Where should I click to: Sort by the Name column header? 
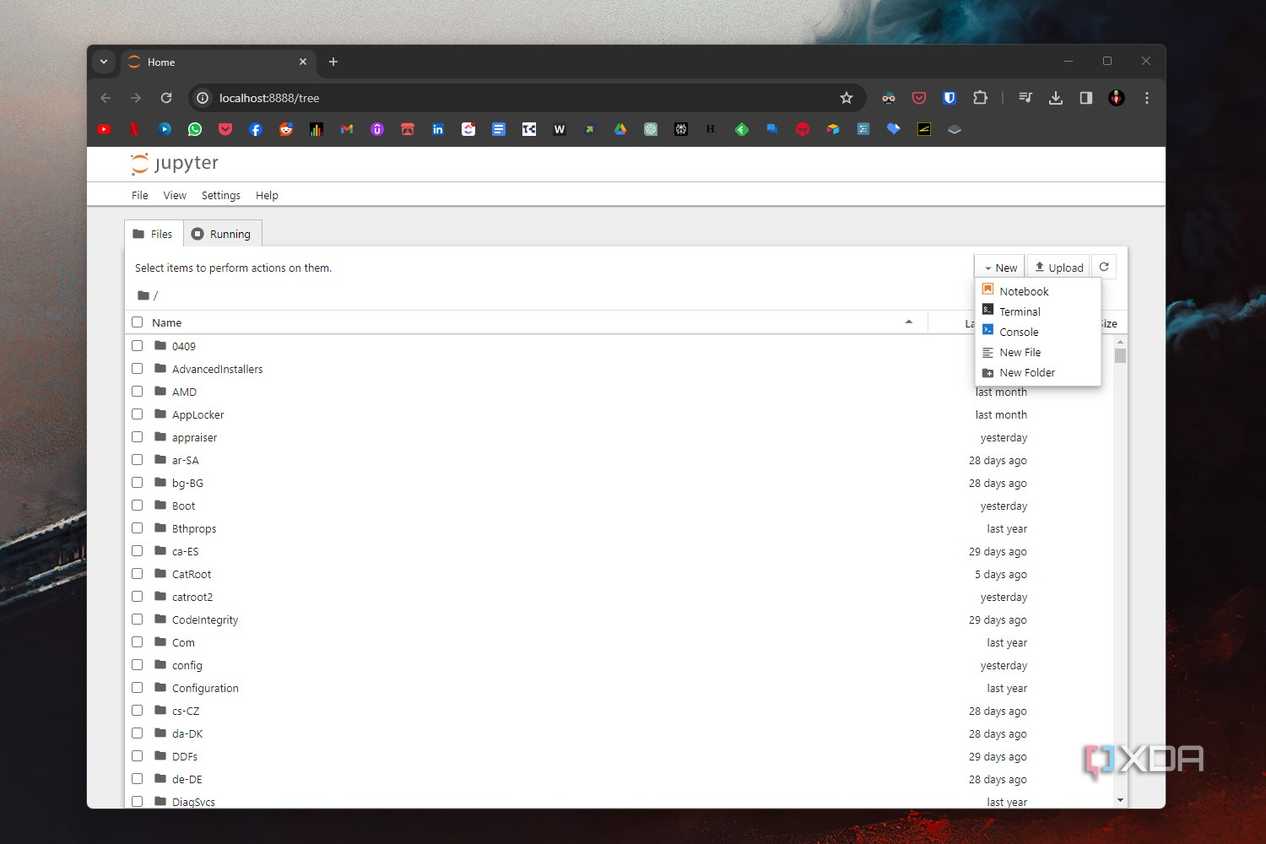tap(167, 322)
